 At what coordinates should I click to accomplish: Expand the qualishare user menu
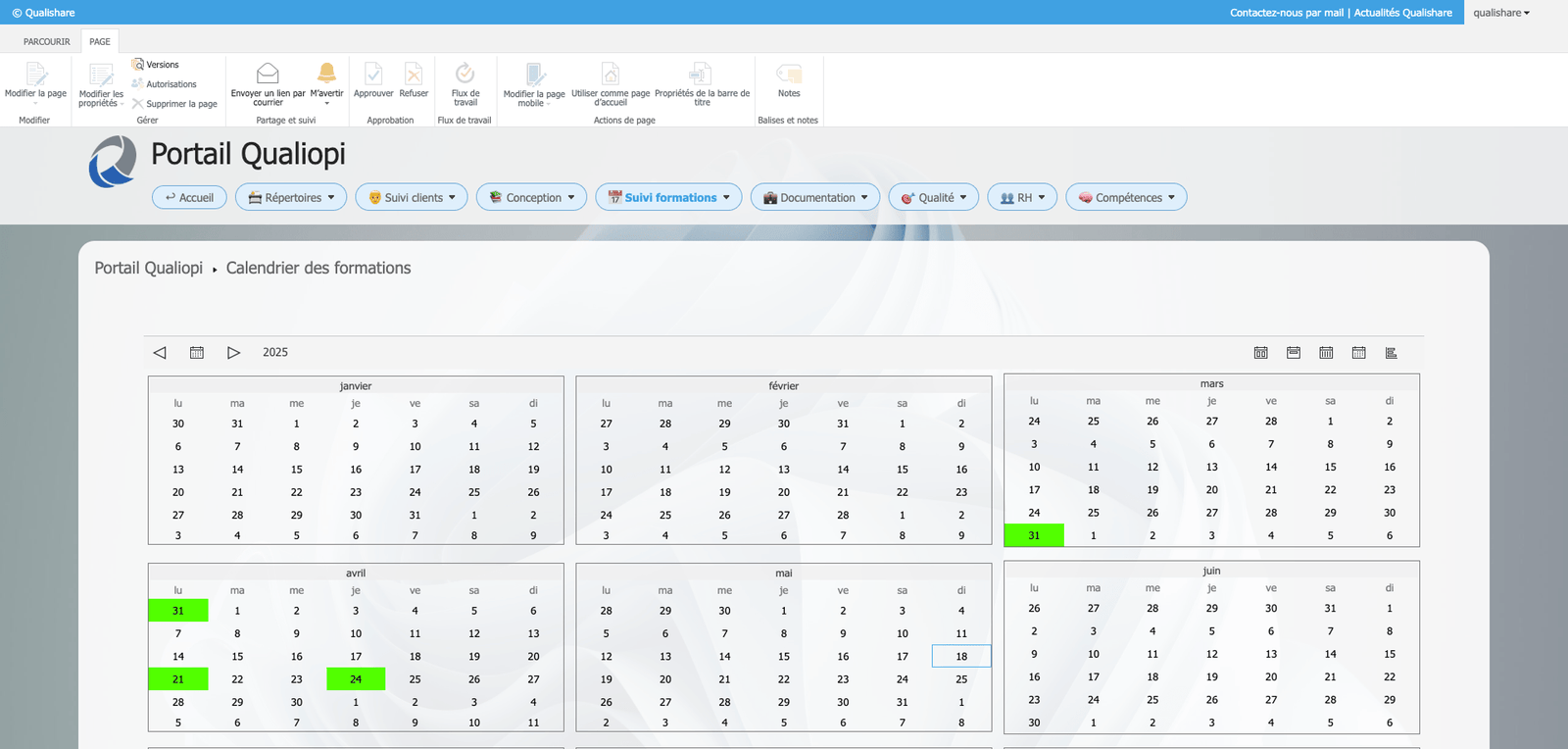(x=1500, y=13)
